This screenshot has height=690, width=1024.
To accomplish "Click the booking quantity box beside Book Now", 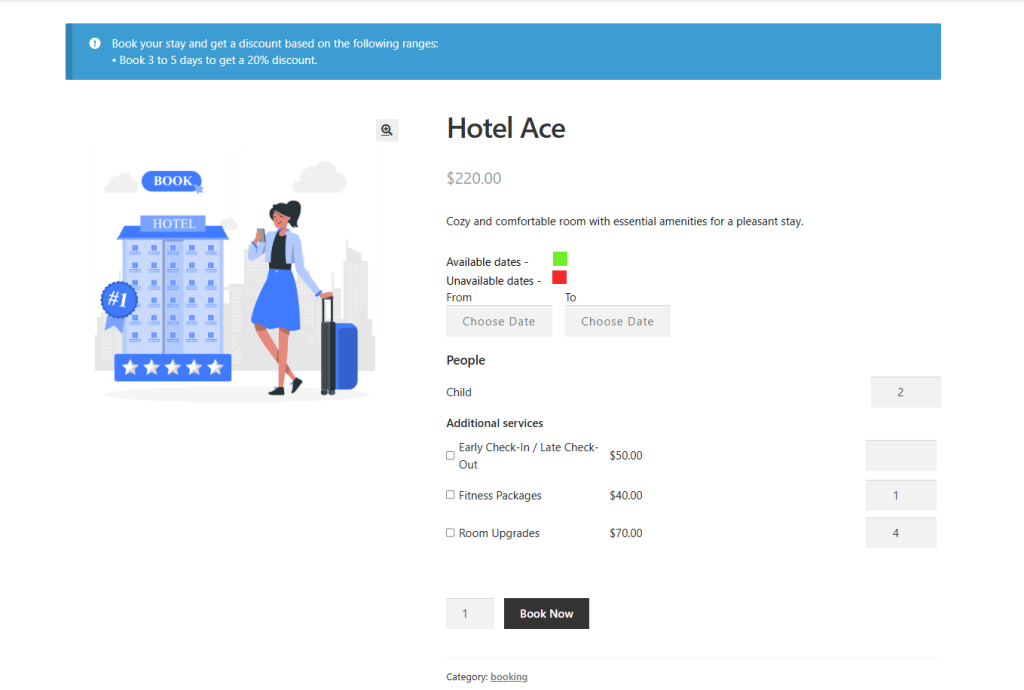I will click(x=470, y=613).
